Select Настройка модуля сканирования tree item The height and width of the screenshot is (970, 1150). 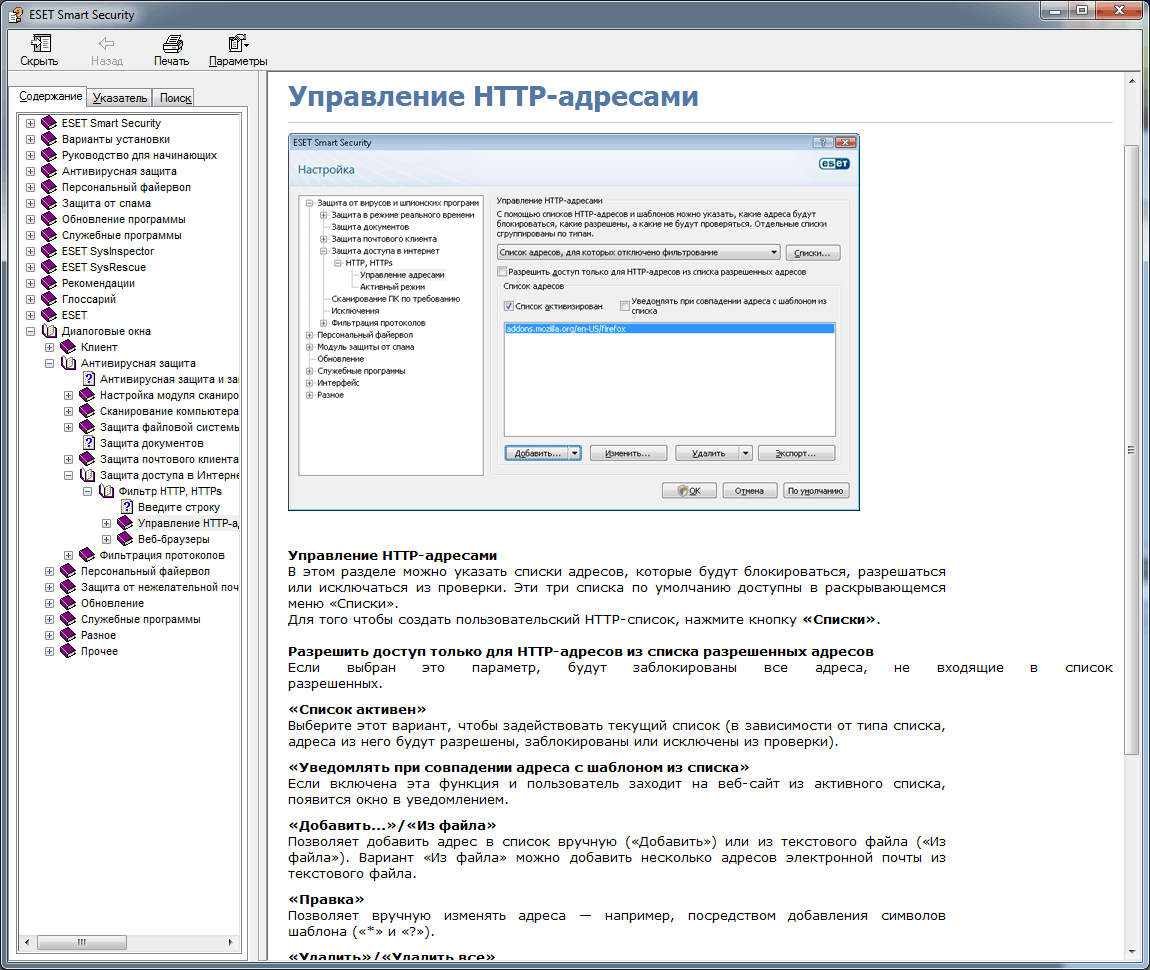(169, 395)
